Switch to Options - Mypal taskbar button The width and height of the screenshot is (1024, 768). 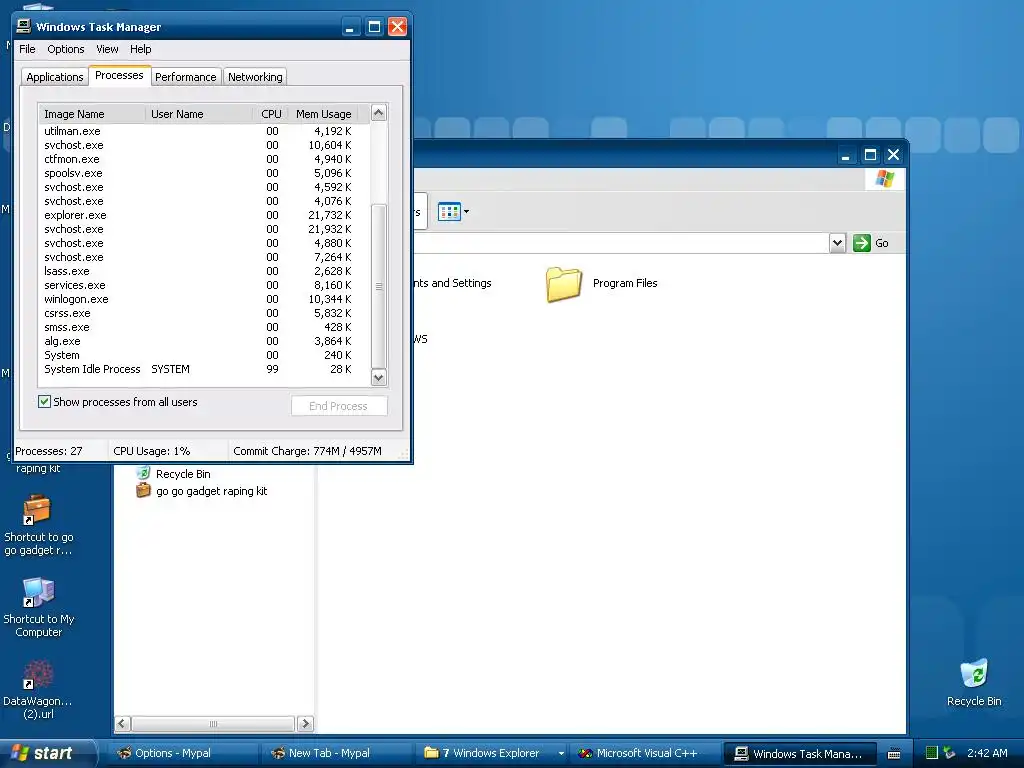tap(182, 753)
